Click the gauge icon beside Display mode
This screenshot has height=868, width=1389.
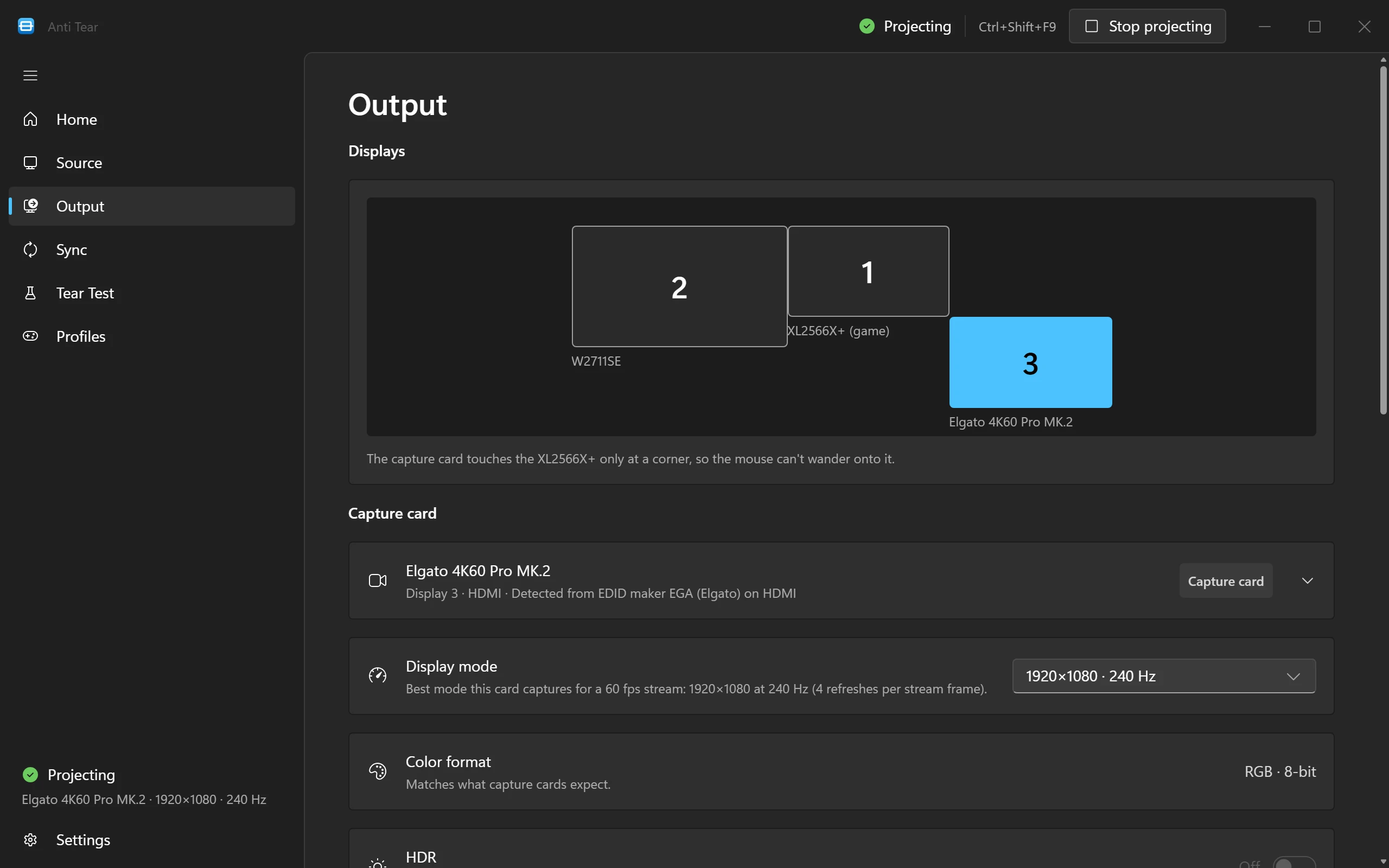click(x=378, y=676)
